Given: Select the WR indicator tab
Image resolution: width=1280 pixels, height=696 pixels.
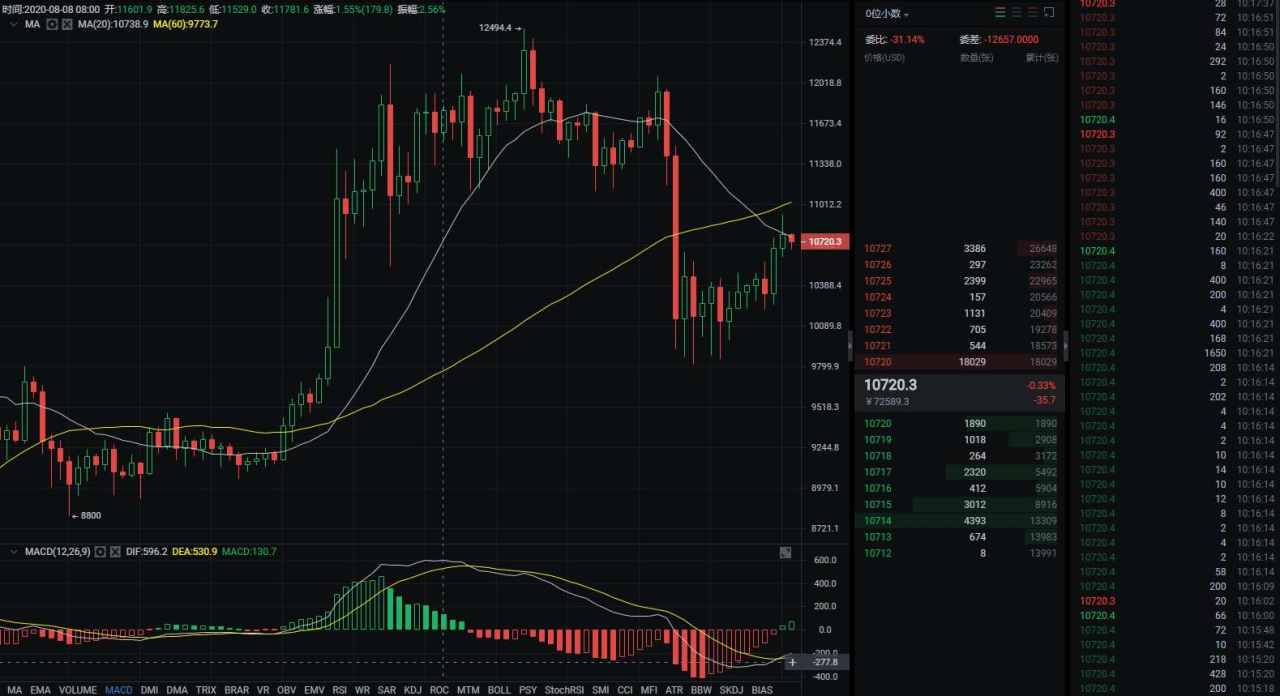Looking at the screenshot, I should point(362,690).
